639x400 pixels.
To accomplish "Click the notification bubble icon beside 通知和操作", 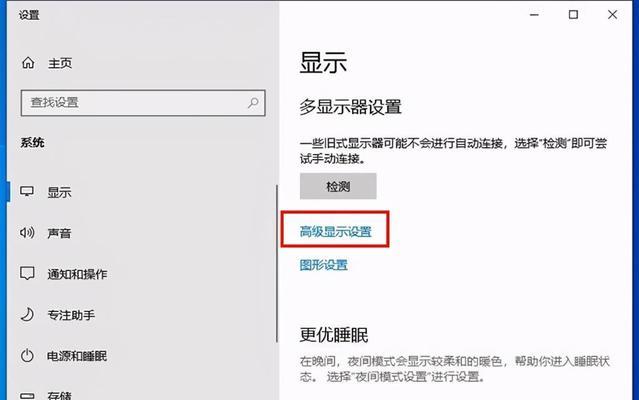I will coord(27,273).
